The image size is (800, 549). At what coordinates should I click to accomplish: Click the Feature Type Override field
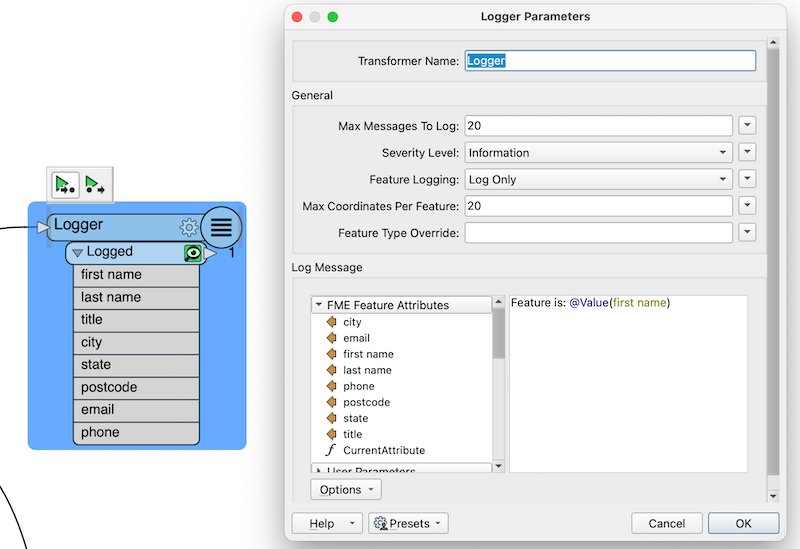pyautogui.click(x=598, y=233)
